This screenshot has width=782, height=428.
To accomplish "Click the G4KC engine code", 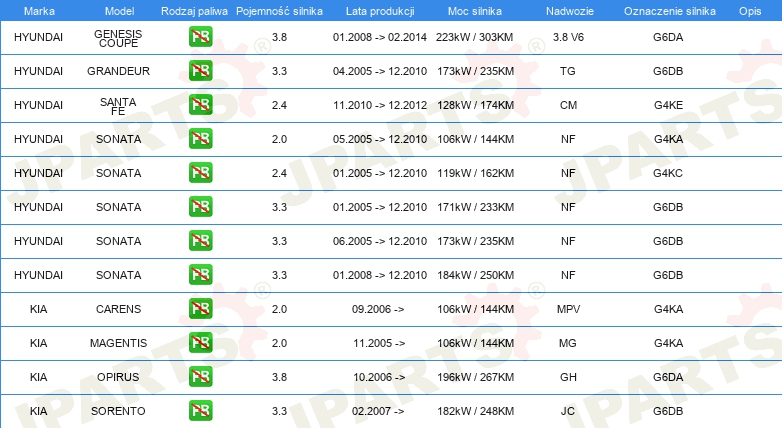I will tap(668, 173).
